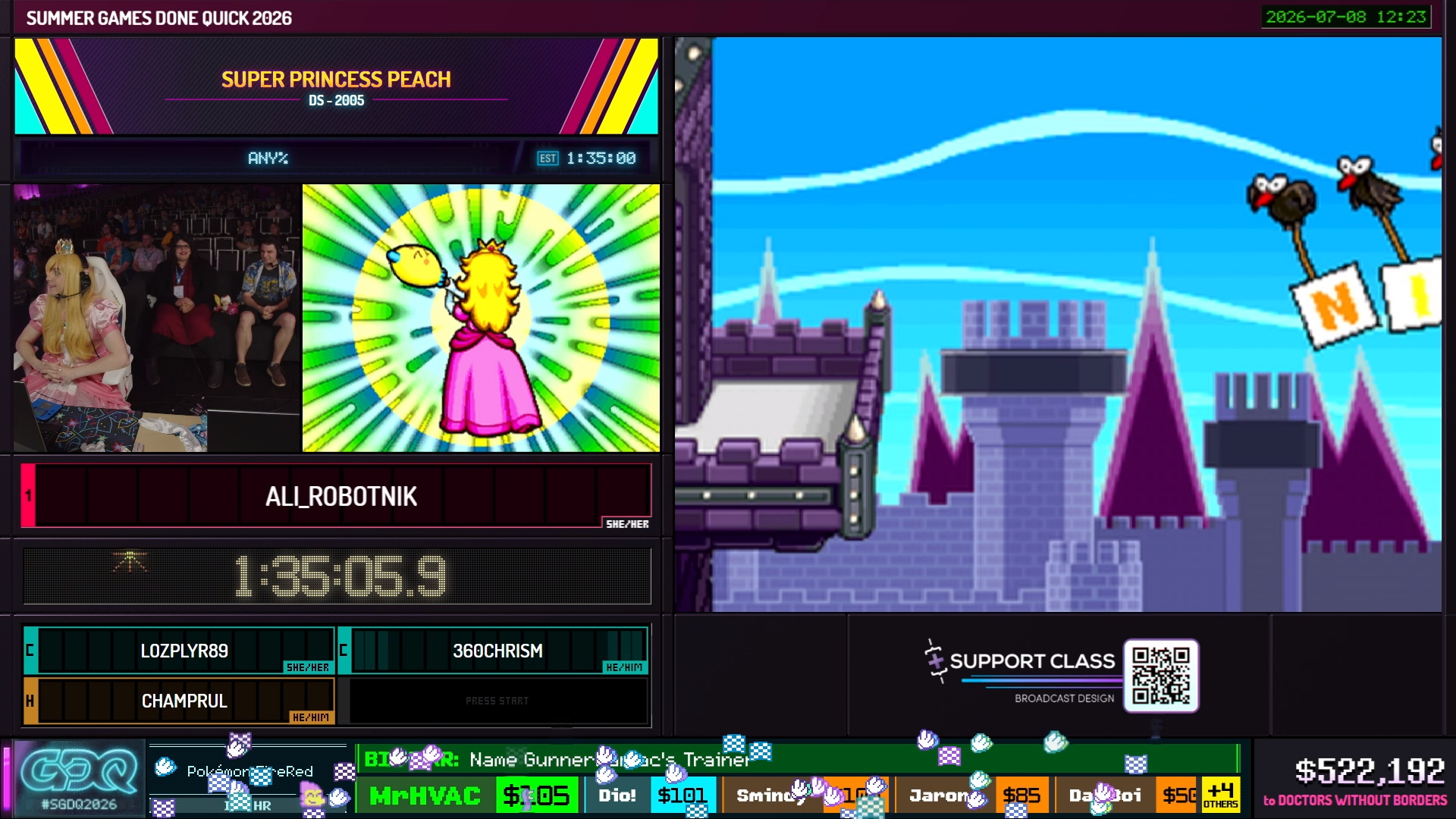Click the SHE/HER tag under ALI_ROBOTNIK

[627, 524]
